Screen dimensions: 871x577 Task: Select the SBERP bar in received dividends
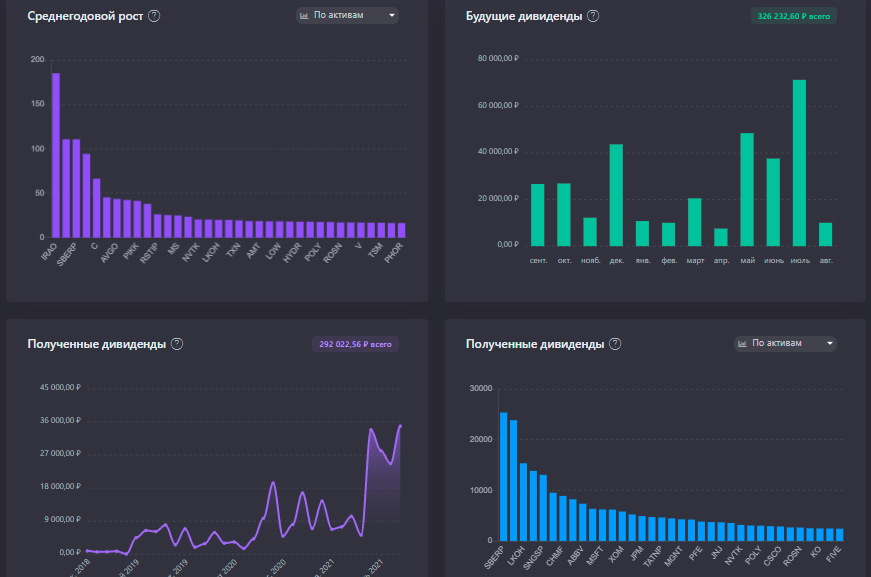point(504,476)
